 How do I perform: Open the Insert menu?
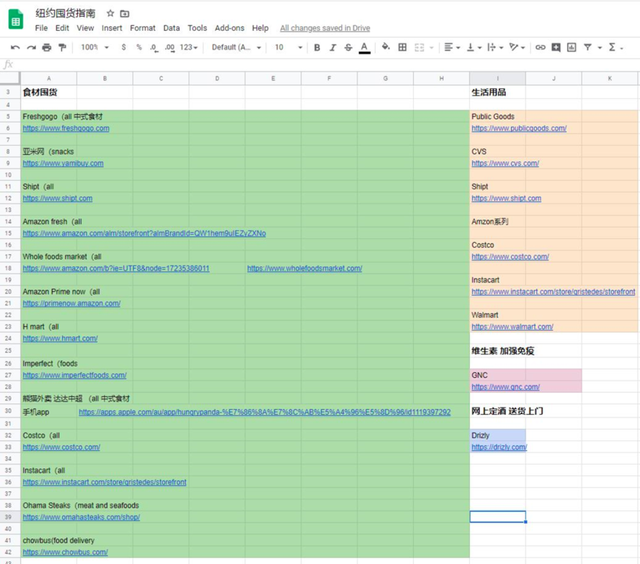tap(112, 28)
